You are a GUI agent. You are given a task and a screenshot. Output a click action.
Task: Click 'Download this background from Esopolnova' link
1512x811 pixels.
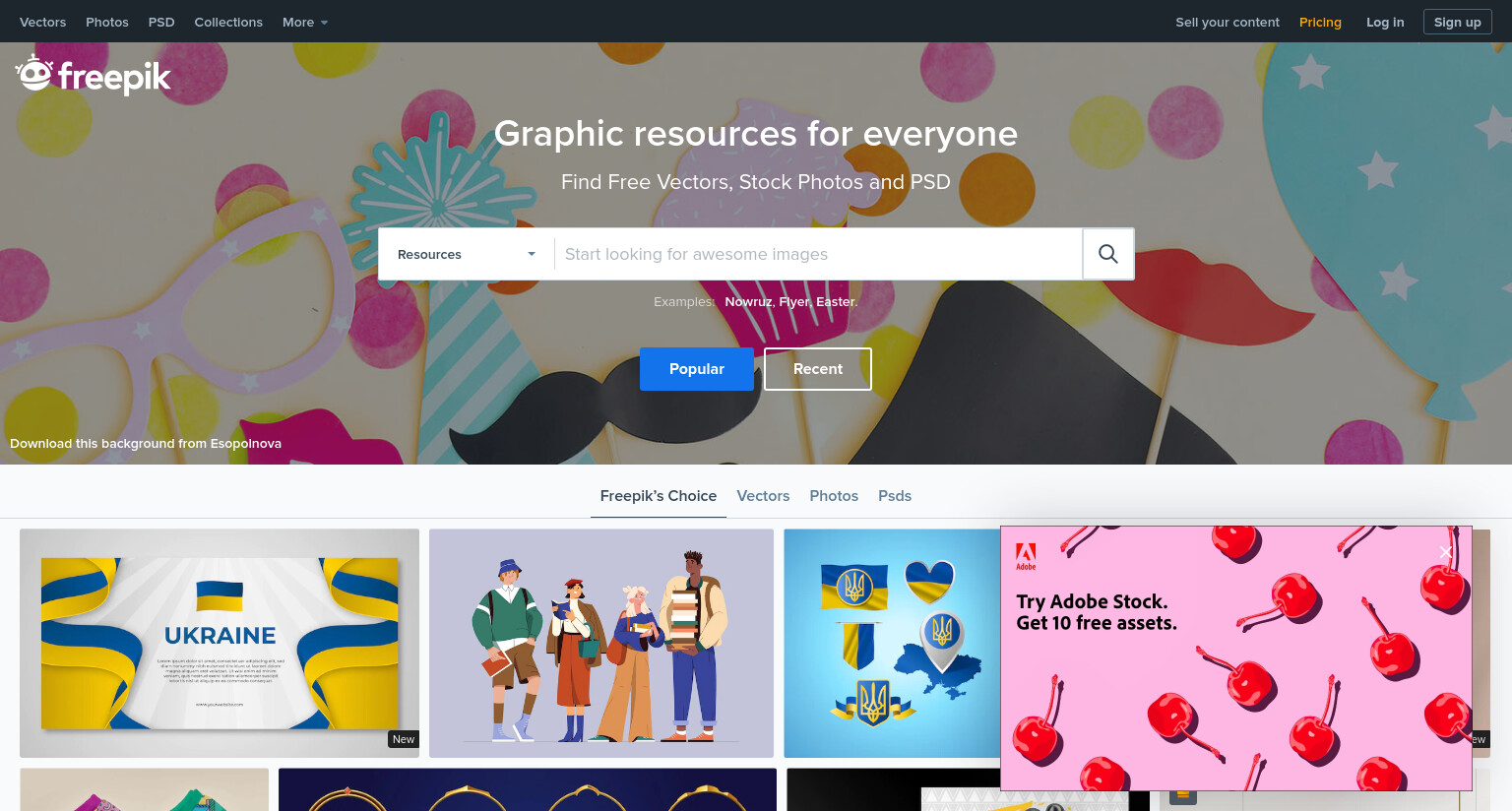pyautogui.click(x=146, y=444)
